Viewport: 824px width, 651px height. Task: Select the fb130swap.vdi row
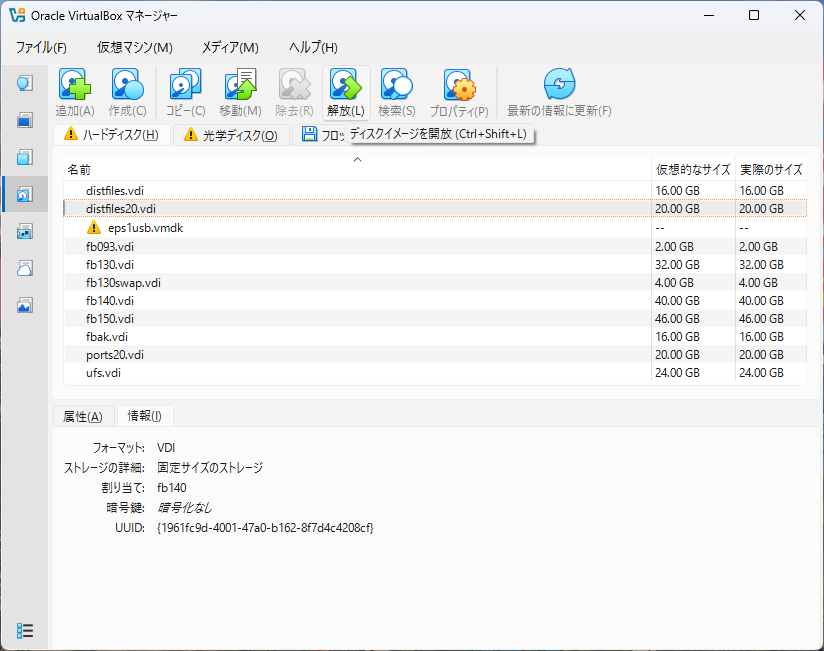pyautogui.click(x=435, y=283)
